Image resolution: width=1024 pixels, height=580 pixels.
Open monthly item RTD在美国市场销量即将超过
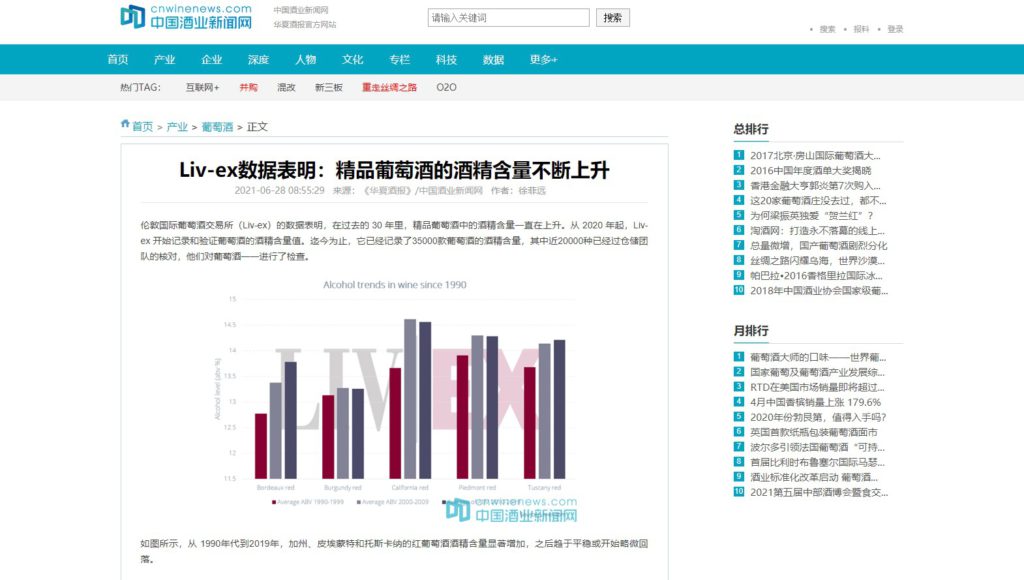coord(817,387)
